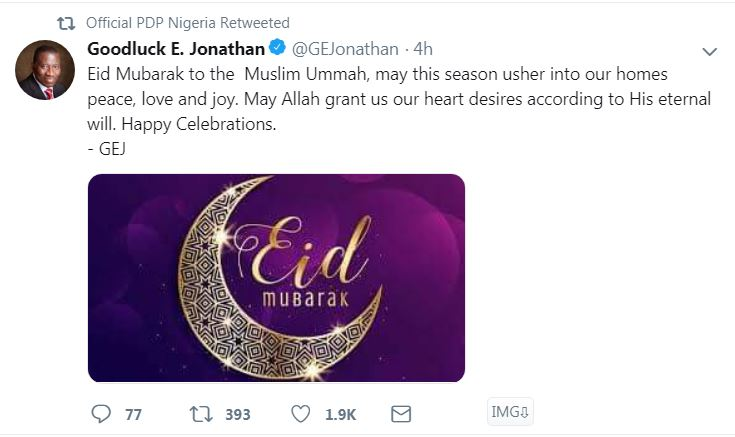Open the Goodluck E. Jonathan display name
Screen dimensions: 735x437
[x=176, y=49]
